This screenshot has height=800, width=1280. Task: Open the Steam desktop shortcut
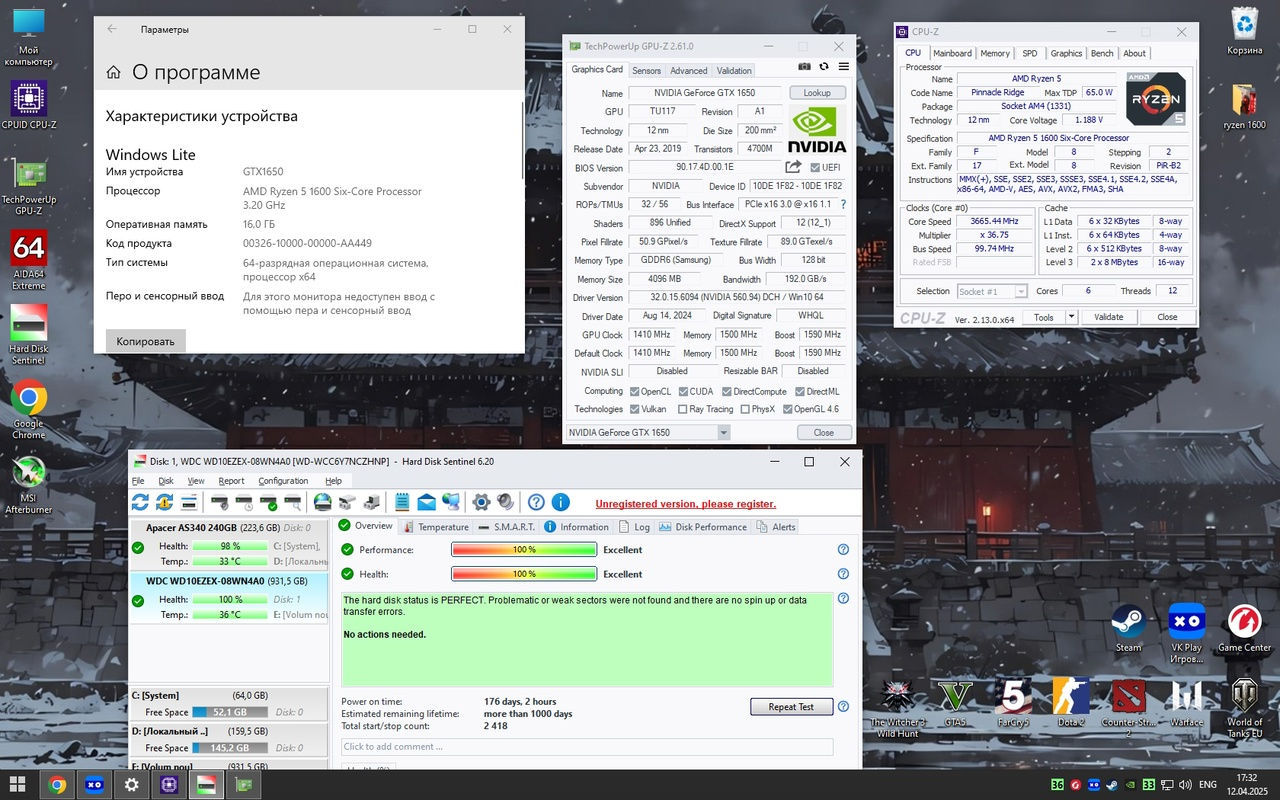point(1128,628)
